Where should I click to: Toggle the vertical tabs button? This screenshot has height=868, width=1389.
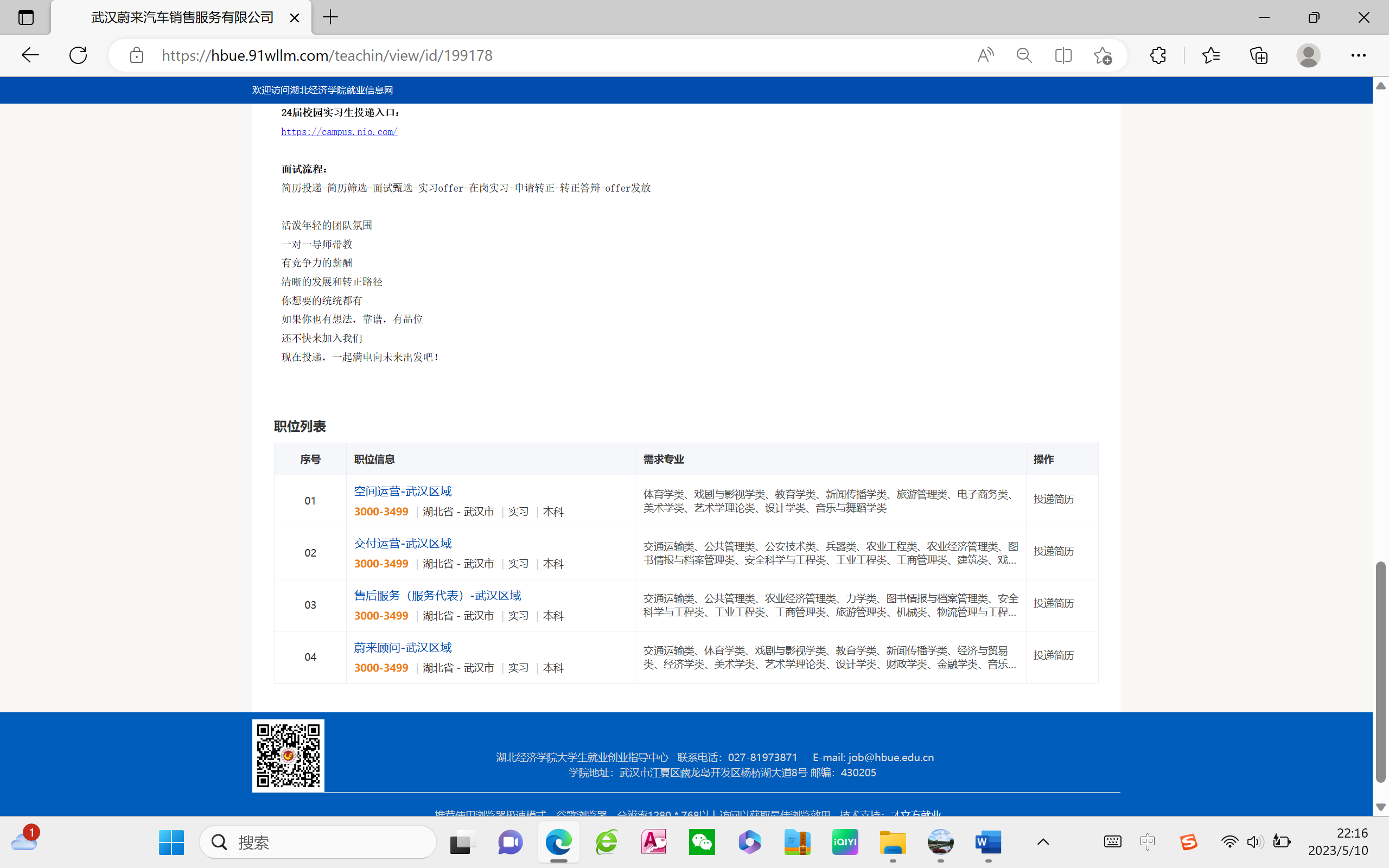[x=26, y=17]
